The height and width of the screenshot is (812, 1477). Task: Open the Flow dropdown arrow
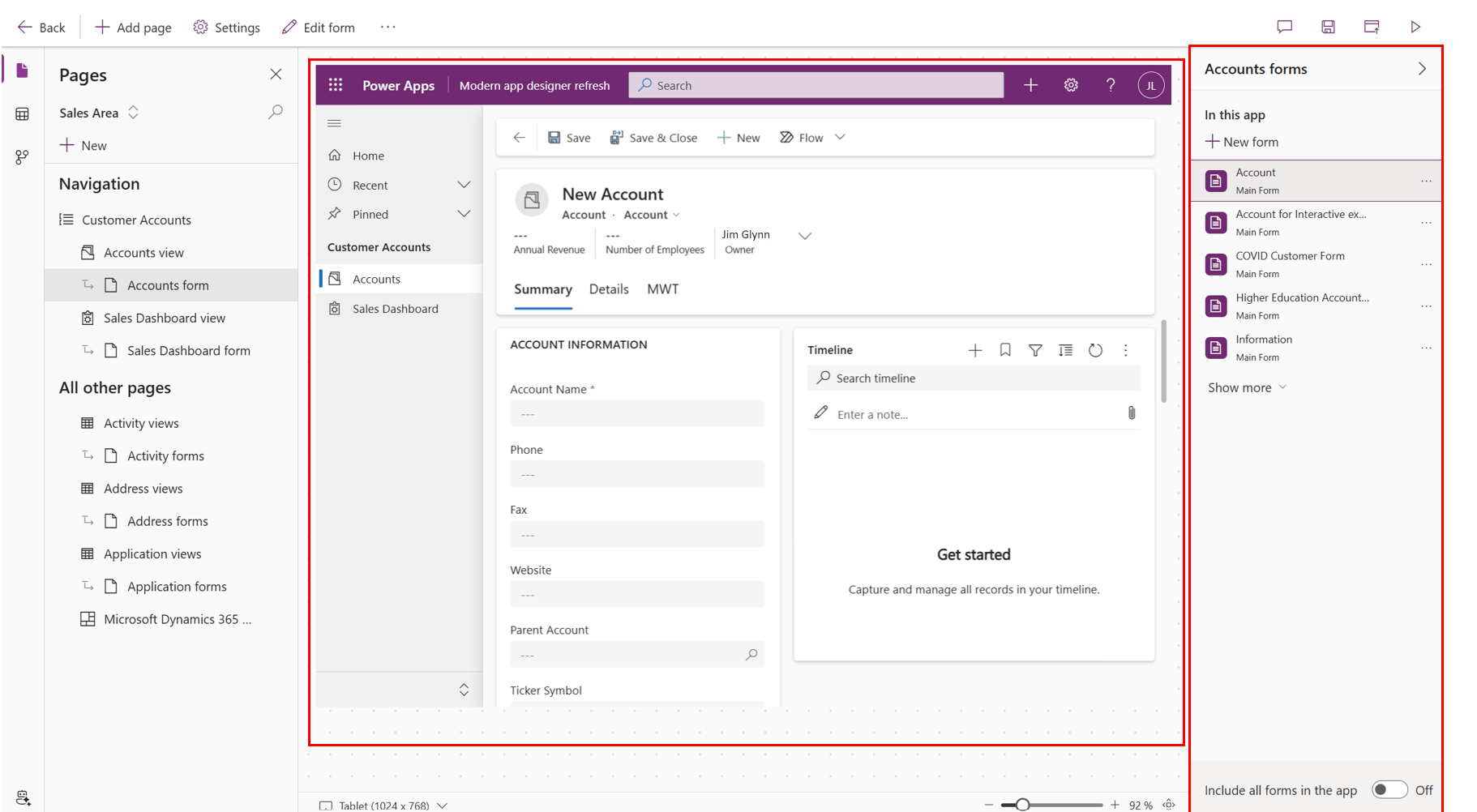click(840, 138)
